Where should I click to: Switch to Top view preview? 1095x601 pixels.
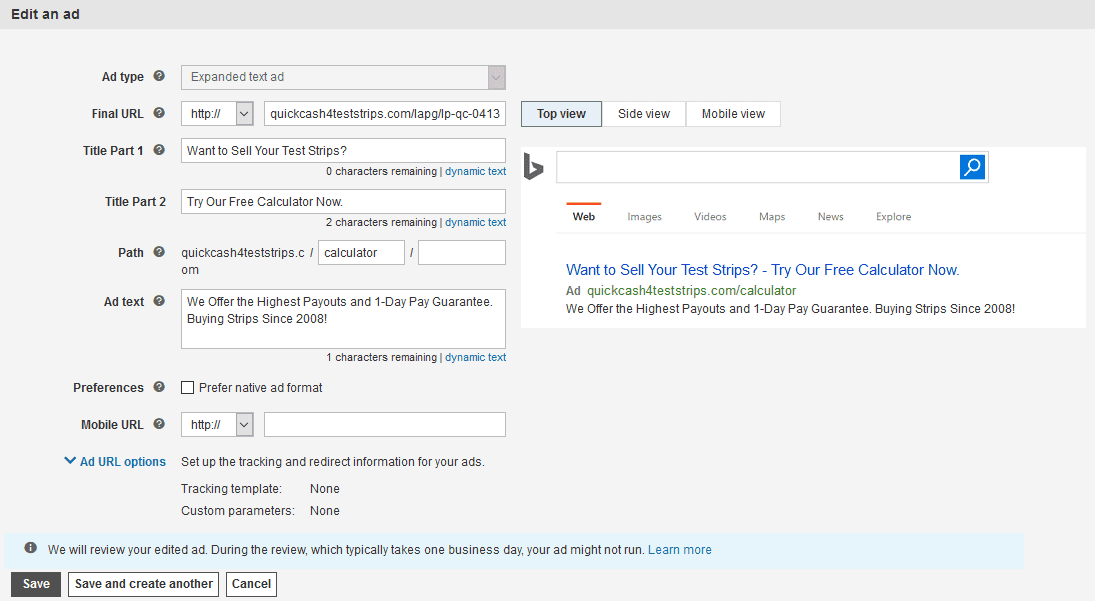click(x=561, y=114)
